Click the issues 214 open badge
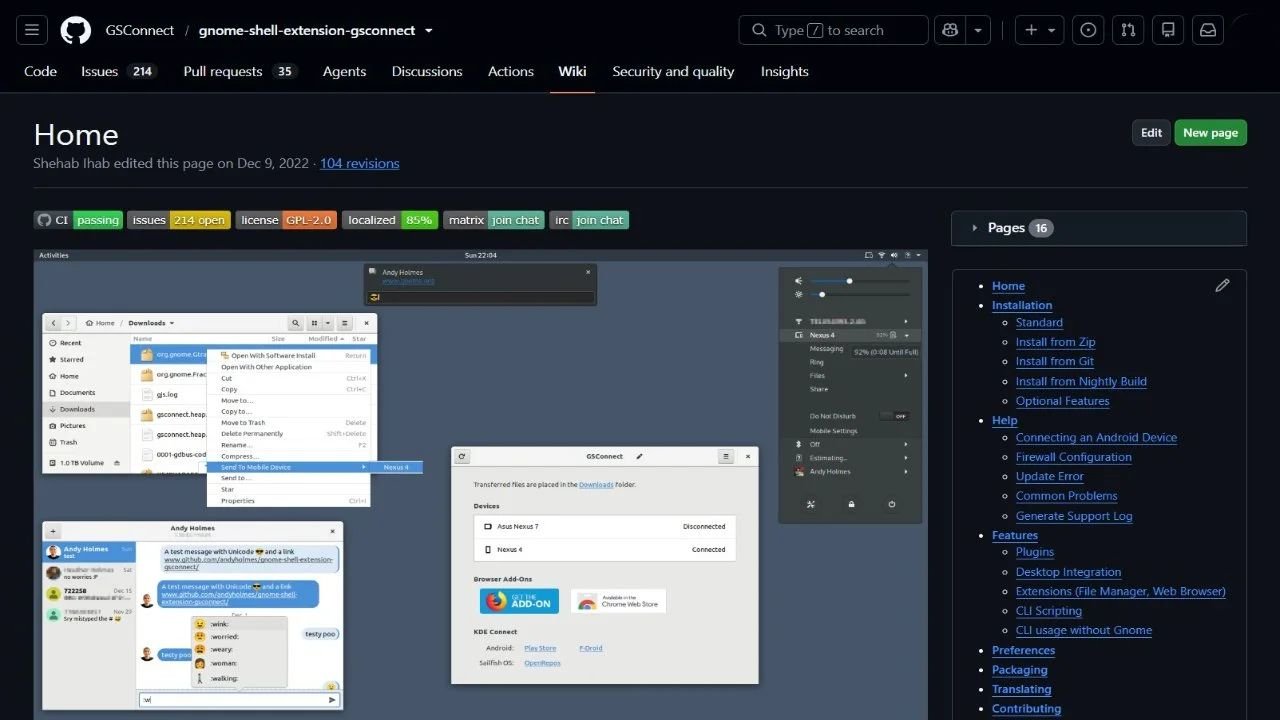Screen dimensions: 1280x720 pyautogui.click(x=179, y=220)
